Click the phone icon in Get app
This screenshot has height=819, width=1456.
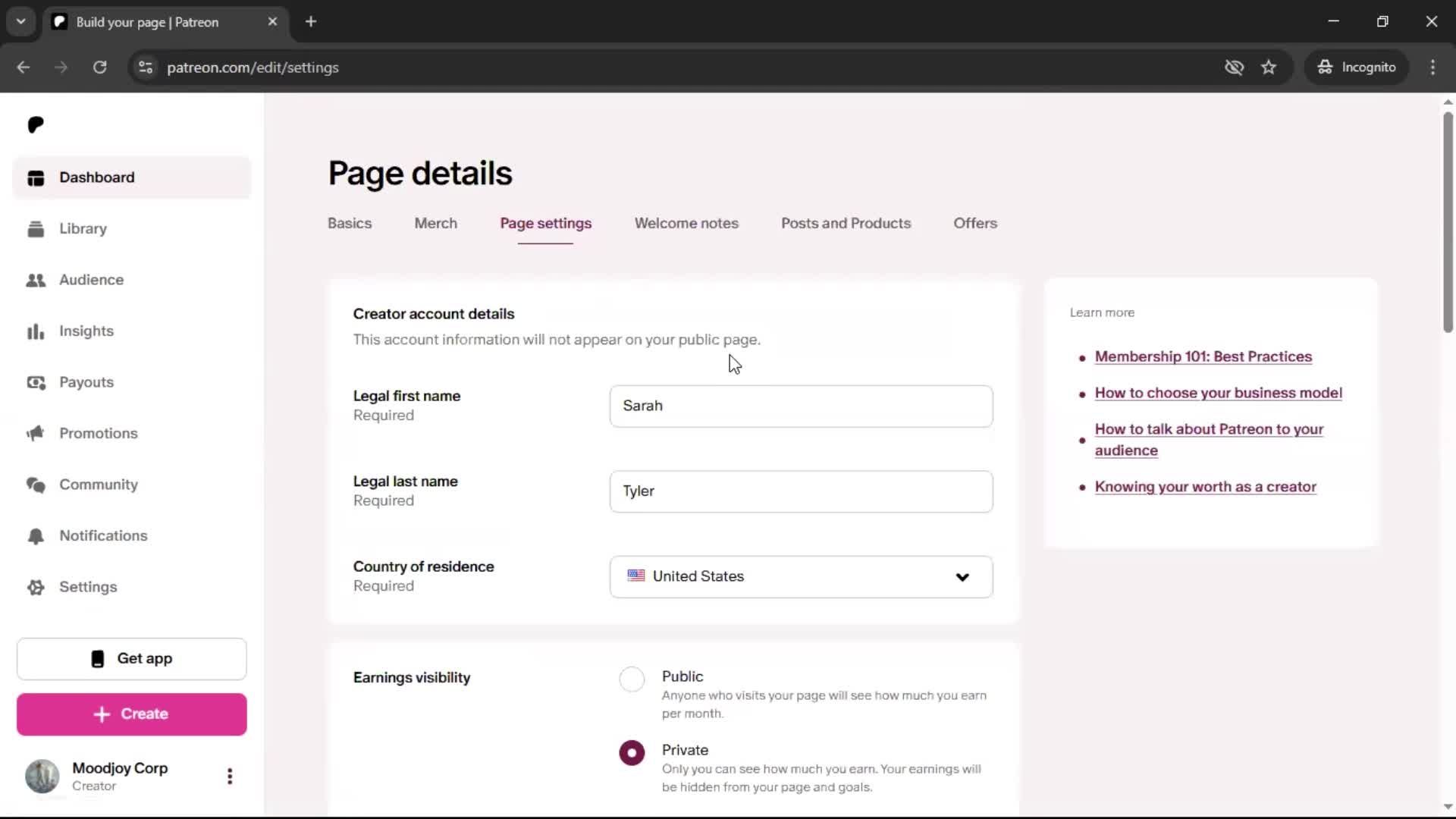[98, 659]
